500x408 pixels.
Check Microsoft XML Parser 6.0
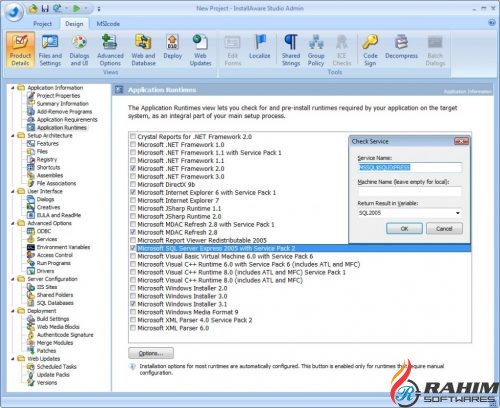pos(133,328)
